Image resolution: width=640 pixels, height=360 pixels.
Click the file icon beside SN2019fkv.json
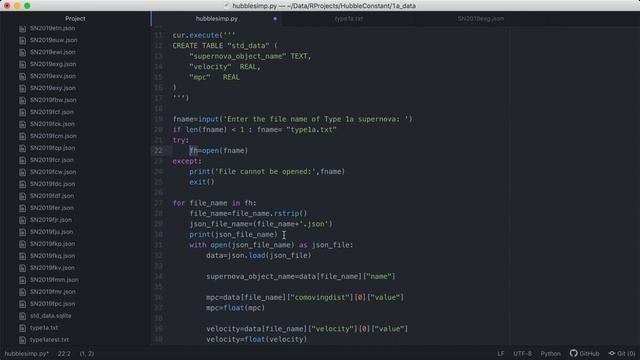(22, 268)
